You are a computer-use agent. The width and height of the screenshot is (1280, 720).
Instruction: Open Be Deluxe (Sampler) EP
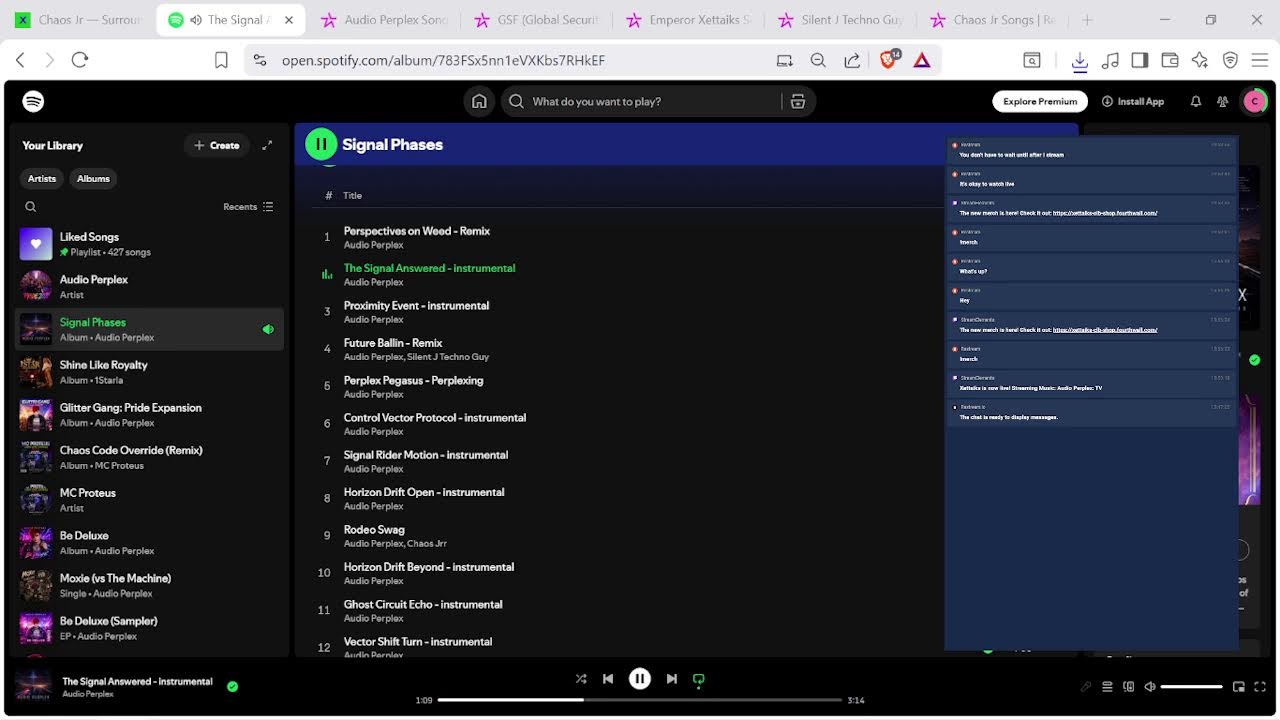(x=150, y=628)
